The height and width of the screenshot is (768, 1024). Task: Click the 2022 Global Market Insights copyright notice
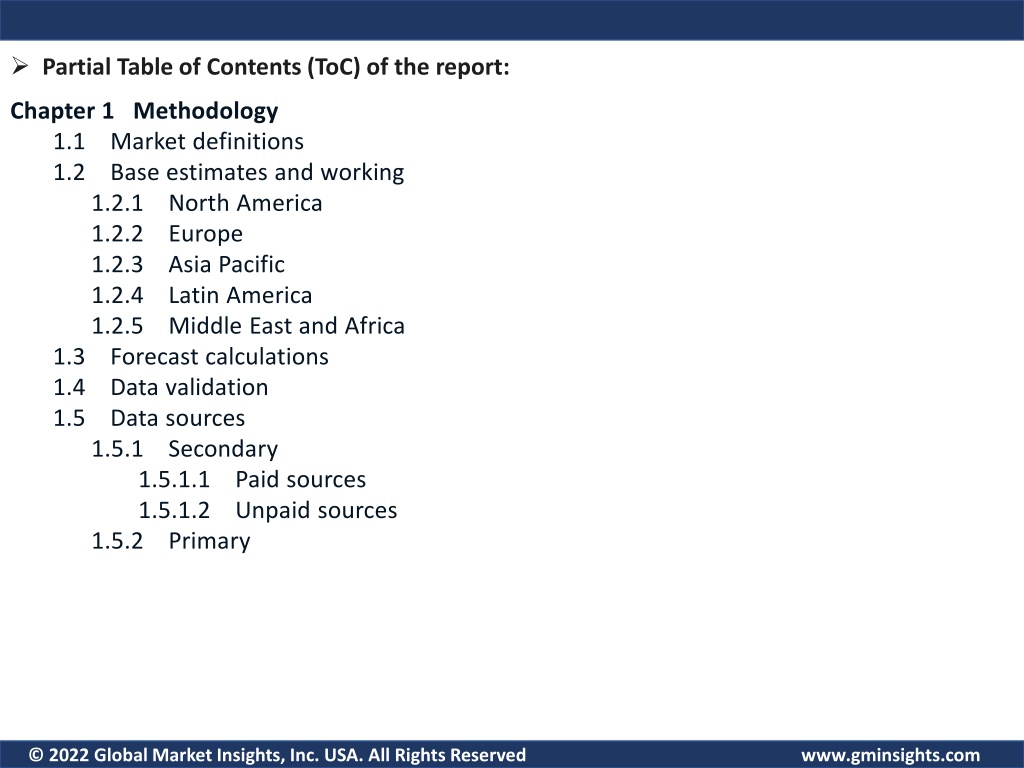(x=278, y=755)
